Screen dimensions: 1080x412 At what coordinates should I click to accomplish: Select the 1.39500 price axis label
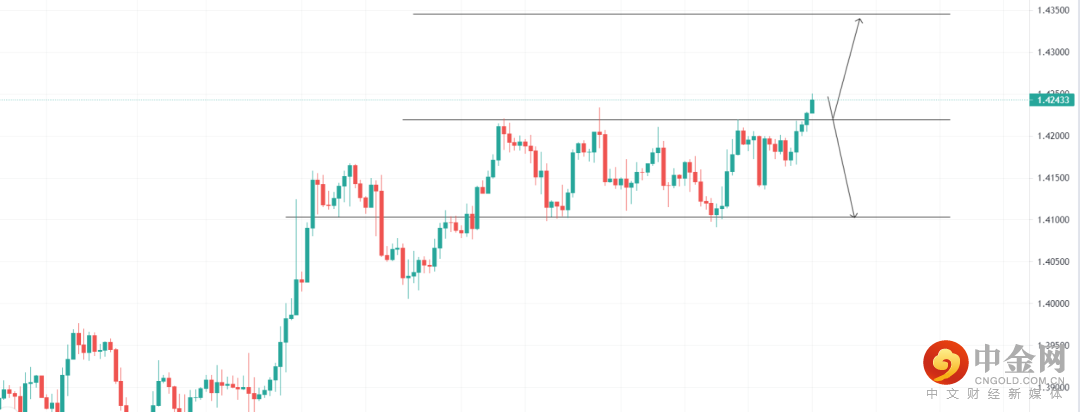(x=1052, y=346)
